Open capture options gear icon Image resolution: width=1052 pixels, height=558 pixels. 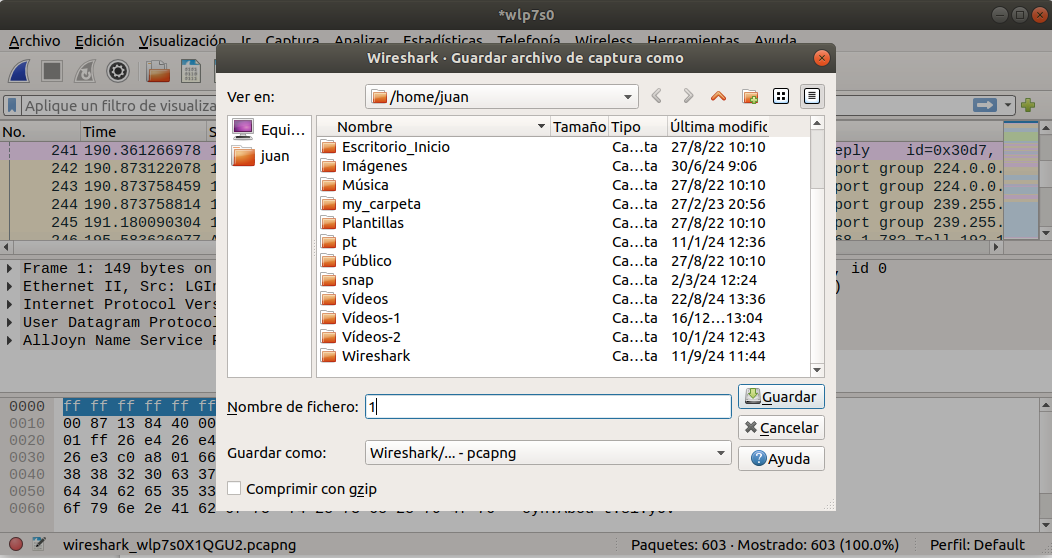tap(118, 71)
